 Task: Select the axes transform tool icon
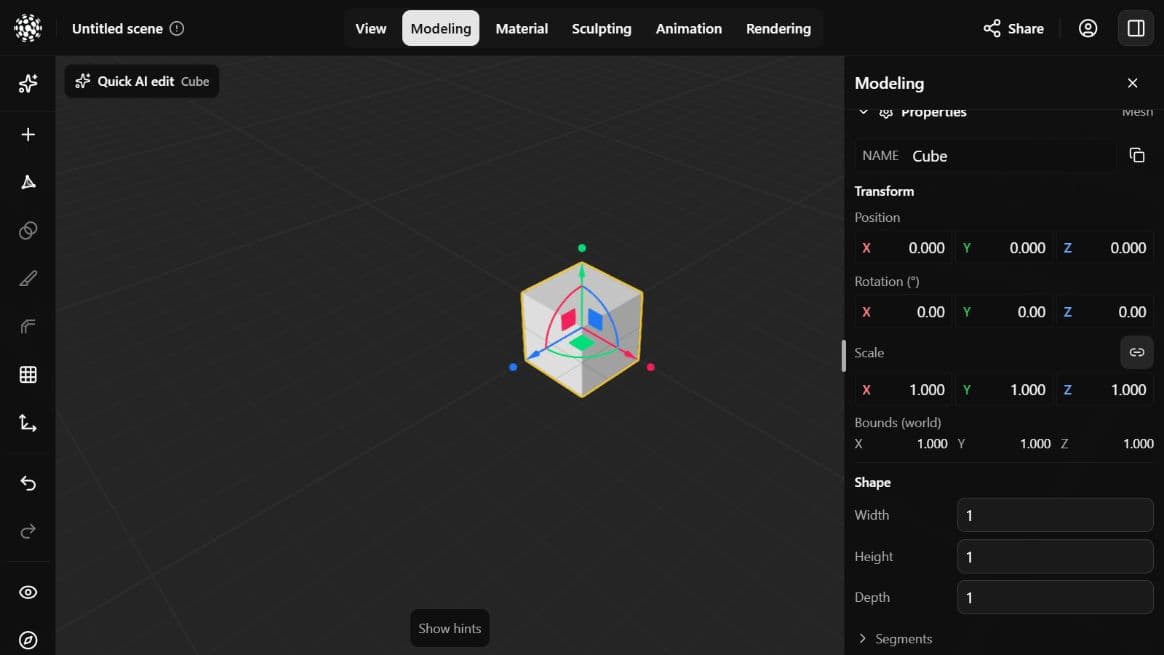tap(28, 423)
